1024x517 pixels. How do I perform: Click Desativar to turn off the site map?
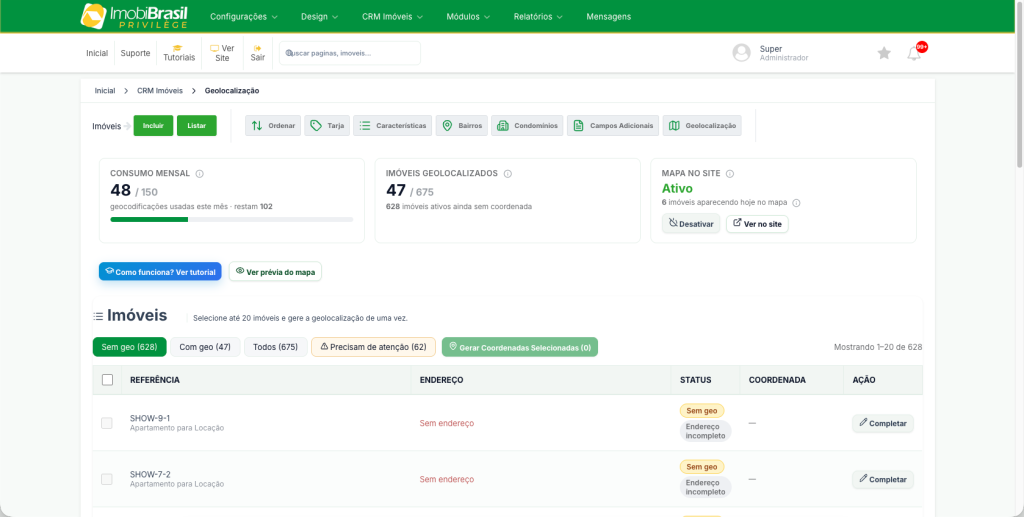click(x=691, y=224)
